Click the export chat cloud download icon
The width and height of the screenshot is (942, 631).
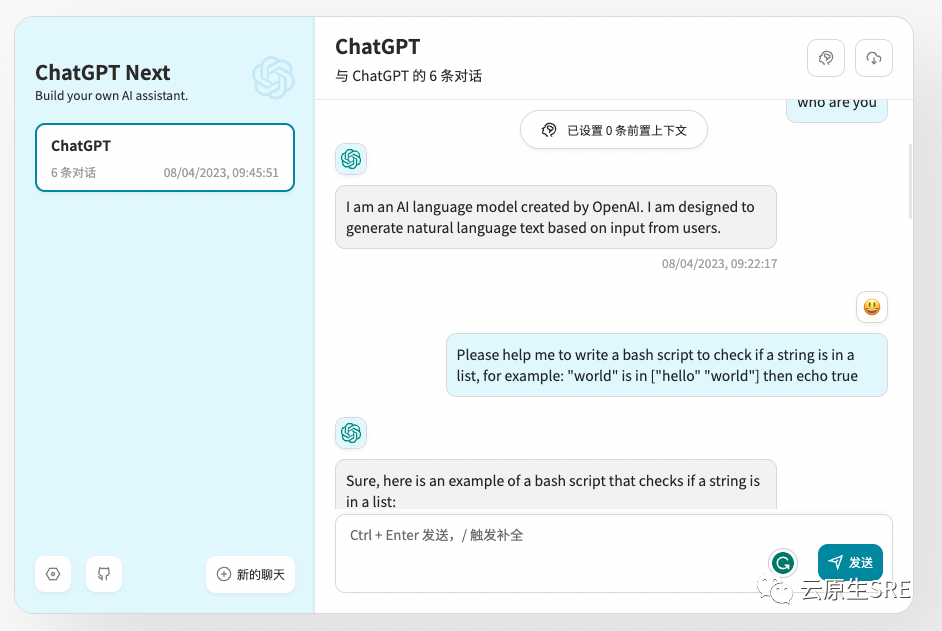tap(874, 58)
